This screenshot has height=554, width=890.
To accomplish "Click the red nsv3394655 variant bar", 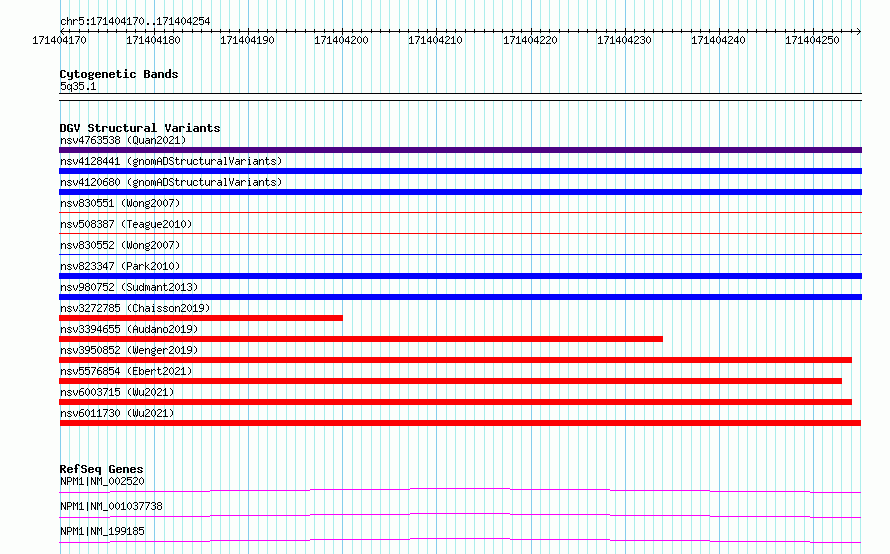I will point(361,339).
